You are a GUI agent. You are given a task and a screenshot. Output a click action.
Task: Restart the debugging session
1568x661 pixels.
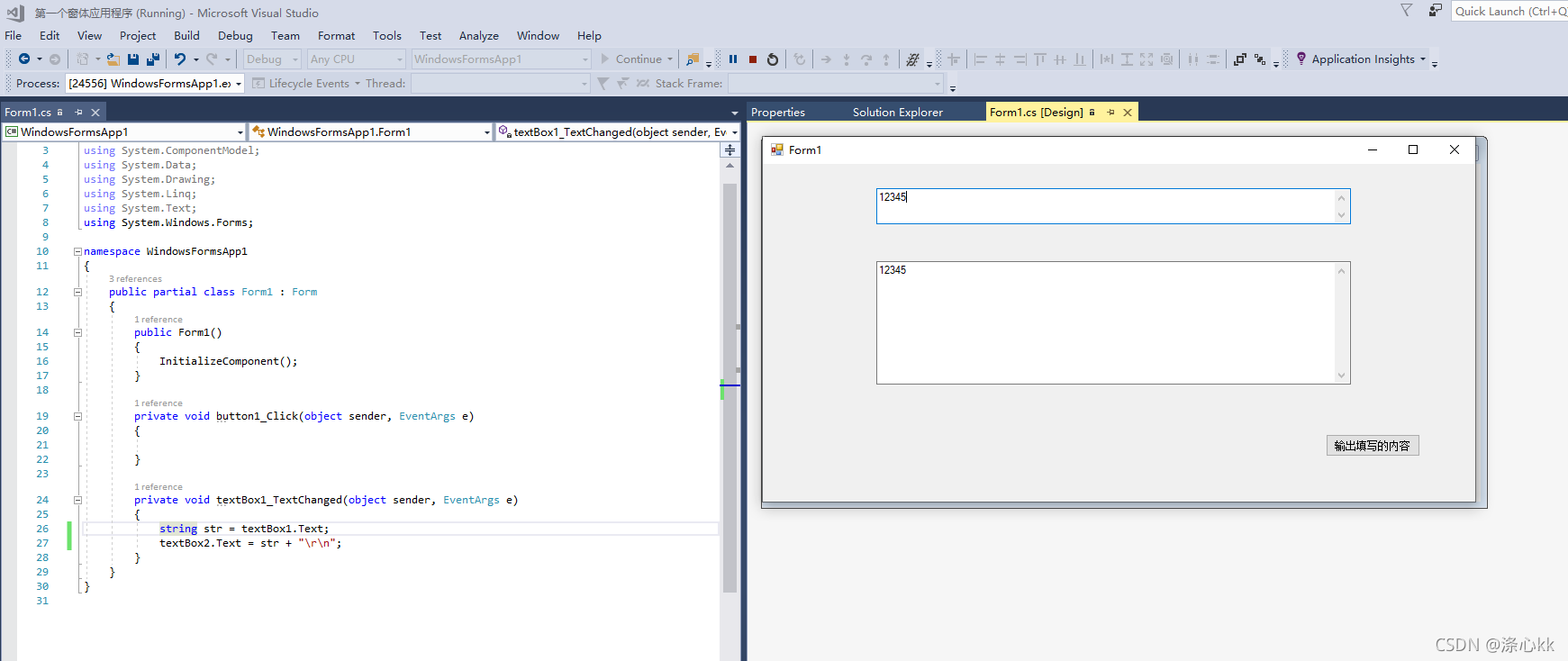pyautogui.click(x=773, y=59)
